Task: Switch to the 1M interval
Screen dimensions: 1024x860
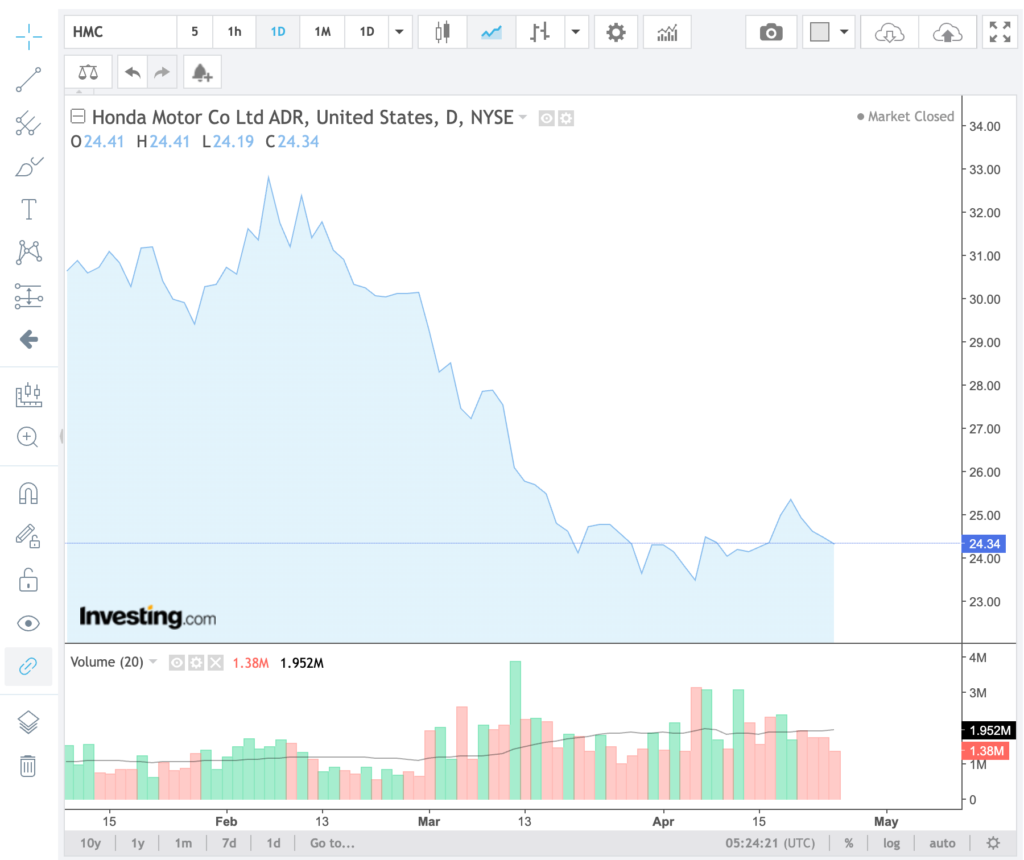Action: tap(322, 32)
